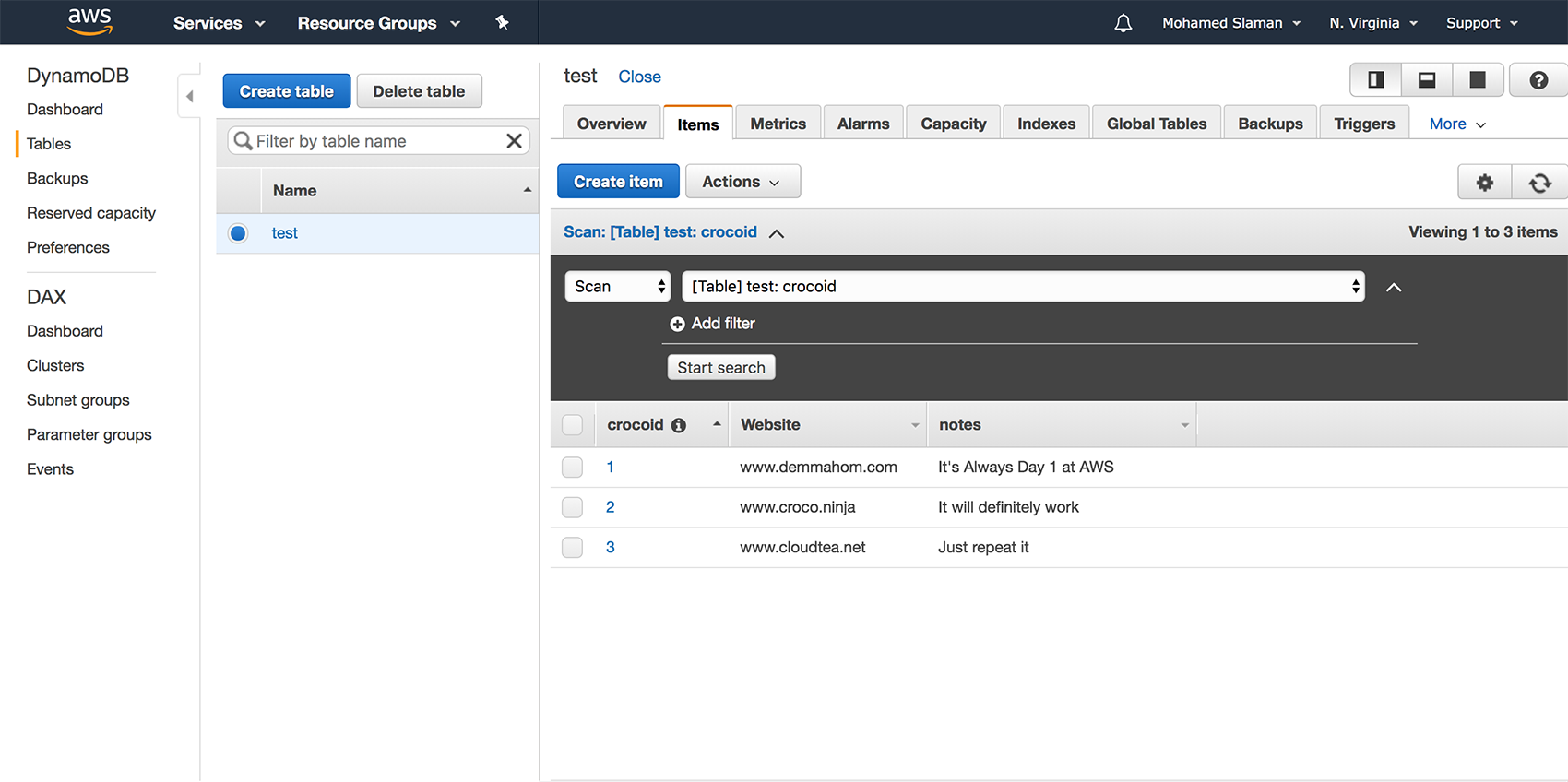Open the Website column dropdown arrow
Image resolution: width=1568 pixels, height=782 pixels.
click(915, 425)
